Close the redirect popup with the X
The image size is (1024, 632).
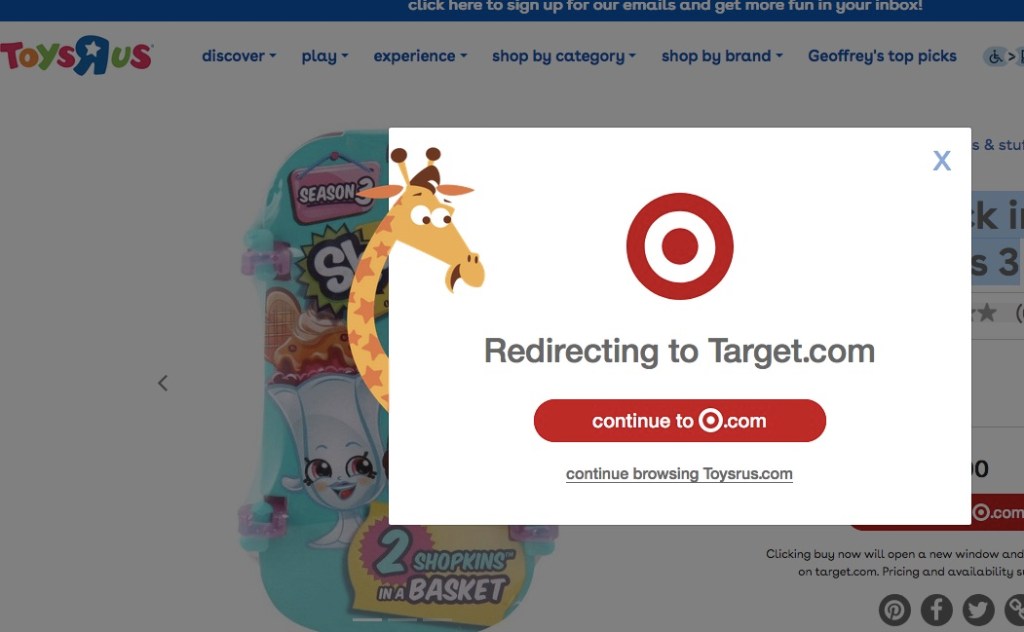point(941,161)
